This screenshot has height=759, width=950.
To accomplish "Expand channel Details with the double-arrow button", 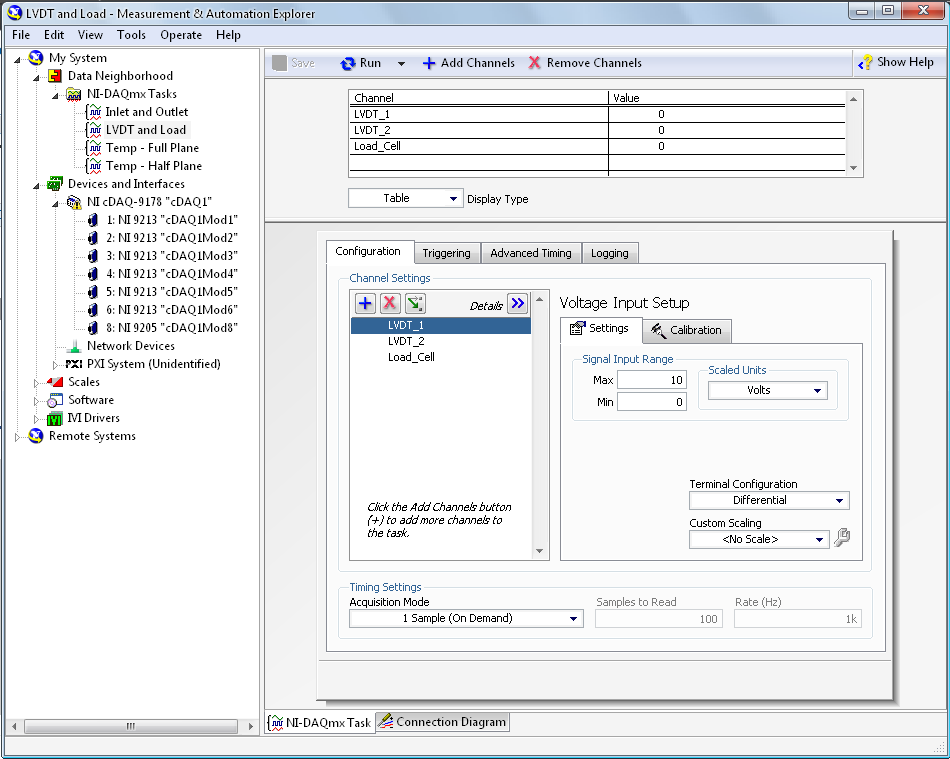I will point(517,303).
